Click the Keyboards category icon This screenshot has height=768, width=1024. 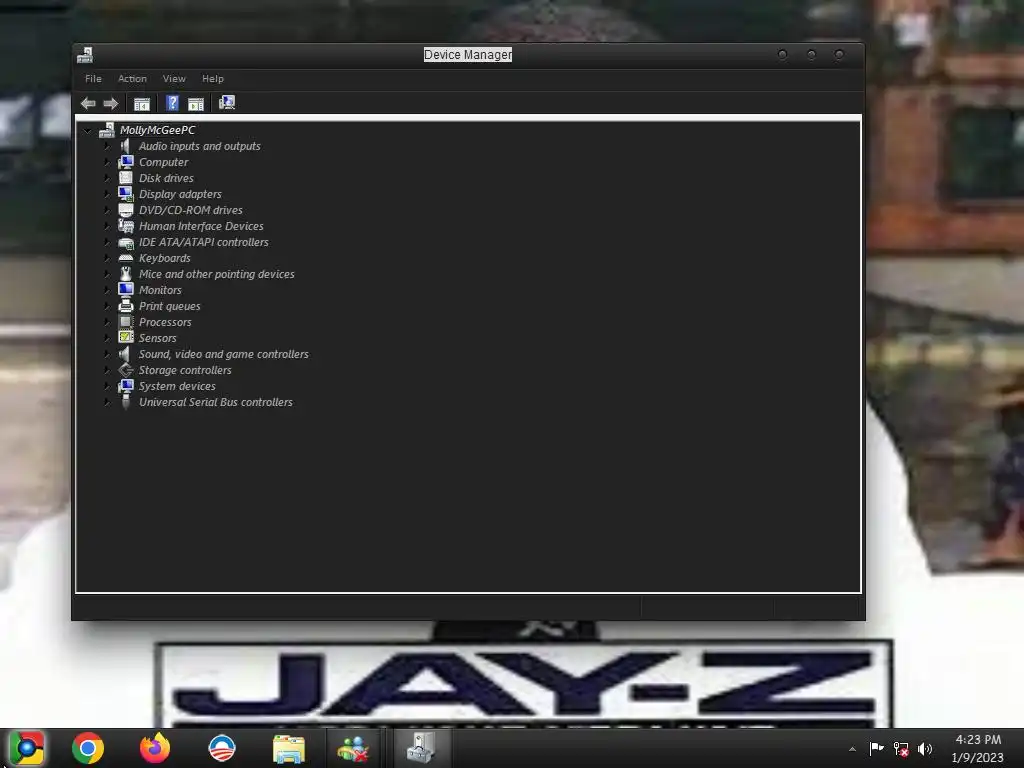pyautogui.click(x=125, y=258)
